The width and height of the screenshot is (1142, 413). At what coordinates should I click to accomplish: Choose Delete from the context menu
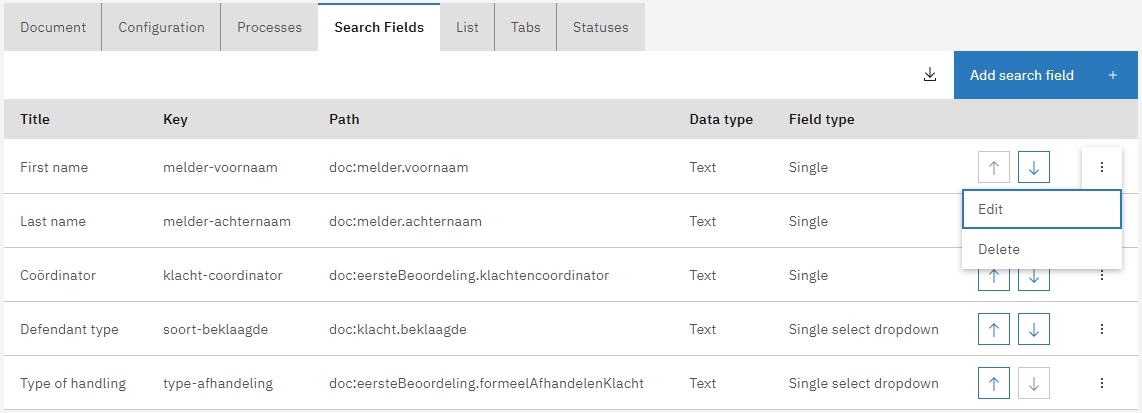coord(1041,249)
